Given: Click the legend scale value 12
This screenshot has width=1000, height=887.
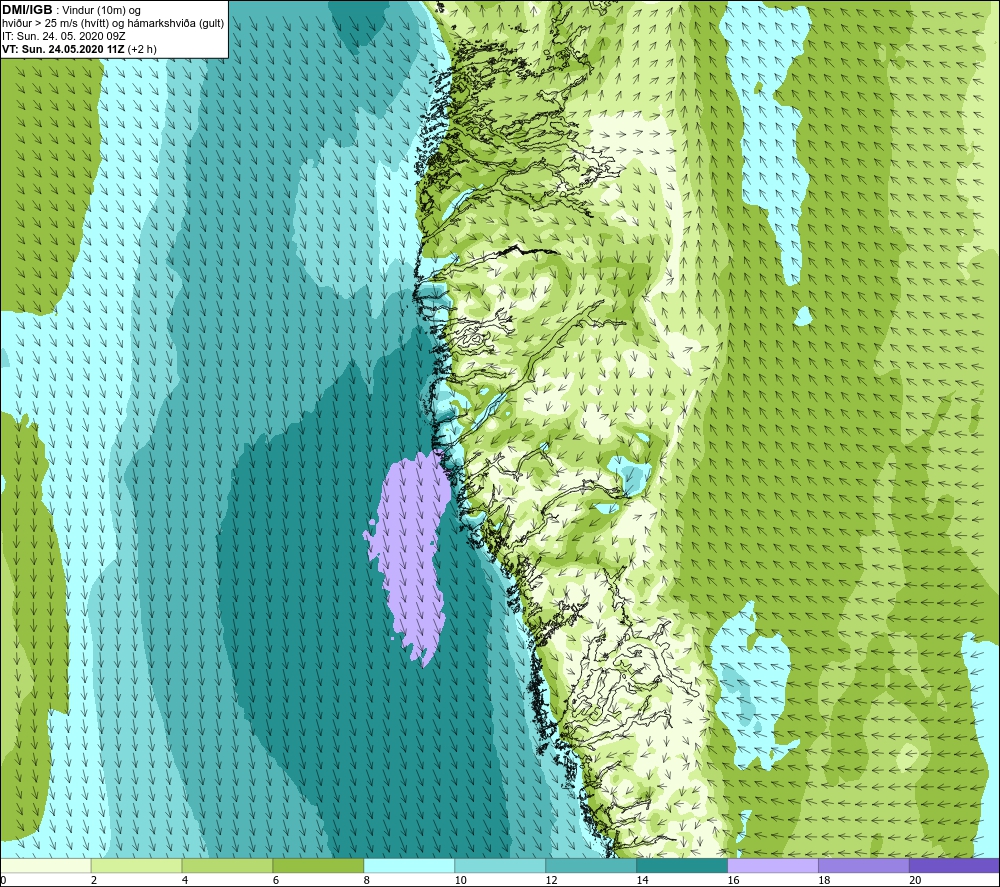Looking at the screenshot, I should tap(552, 880).
